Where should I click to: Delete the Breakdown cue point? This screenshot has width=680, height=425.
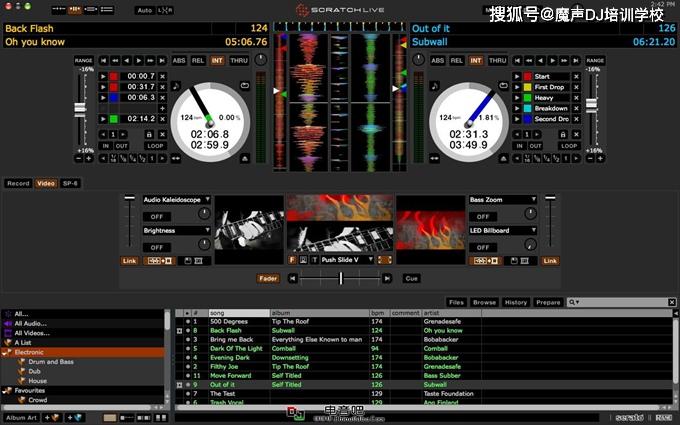pyautogui.click(x=576, y=108)
